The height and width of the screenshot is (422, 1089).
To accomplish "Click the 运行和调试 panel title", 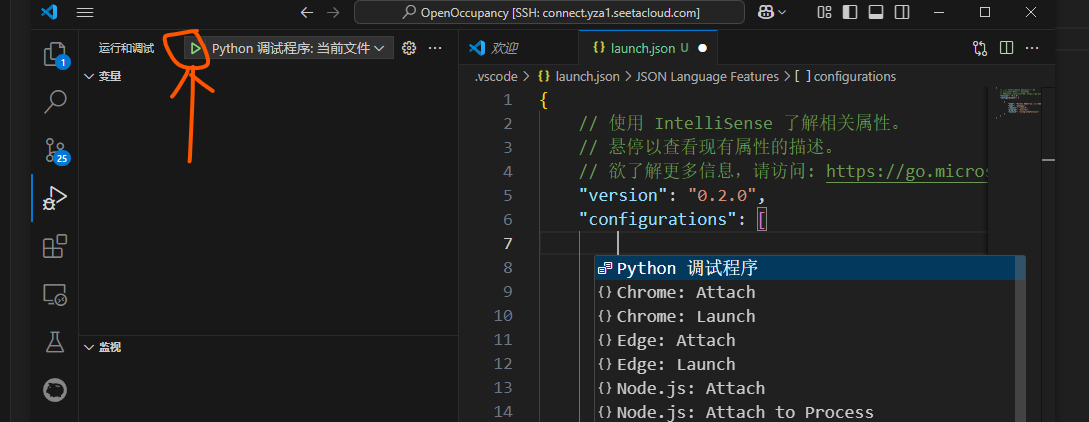I will pos(126,48).
